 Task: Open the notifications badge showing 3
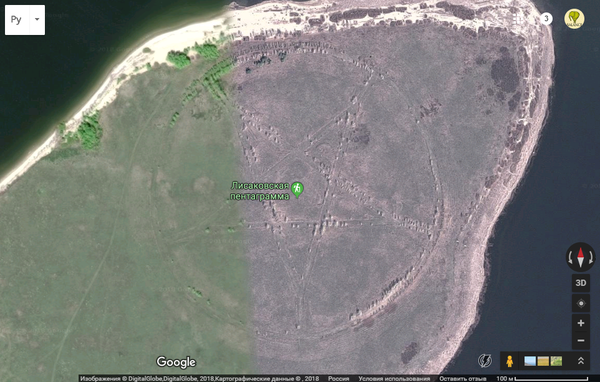(546, 18)
